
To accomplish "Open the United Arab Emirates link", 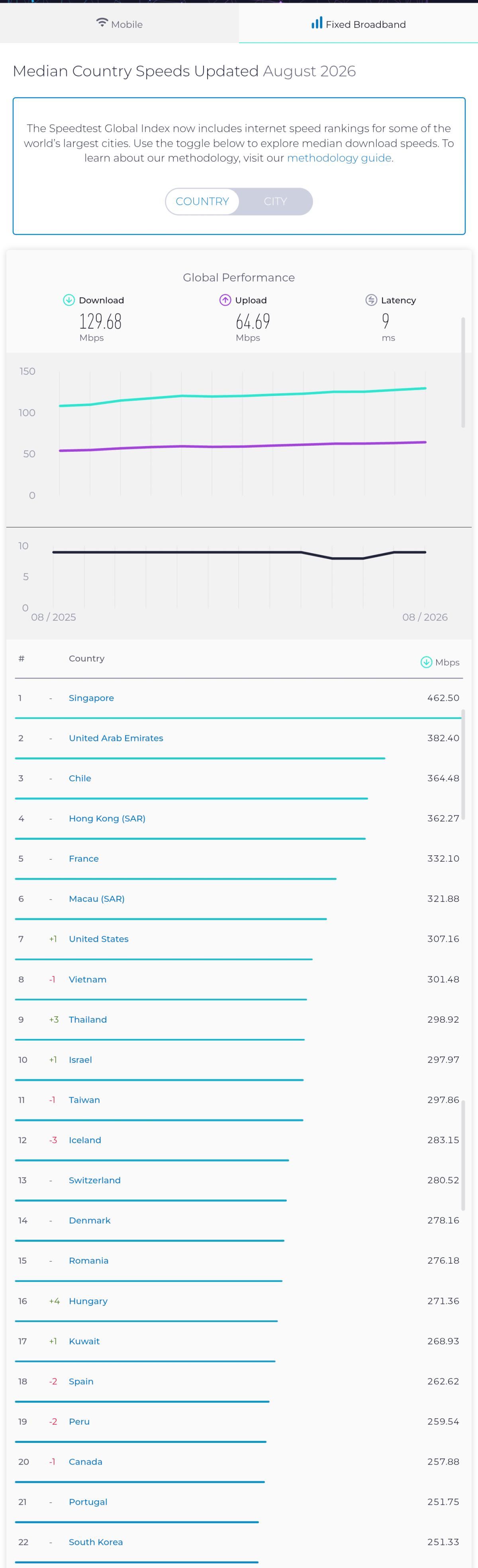I will pos(116,738).
